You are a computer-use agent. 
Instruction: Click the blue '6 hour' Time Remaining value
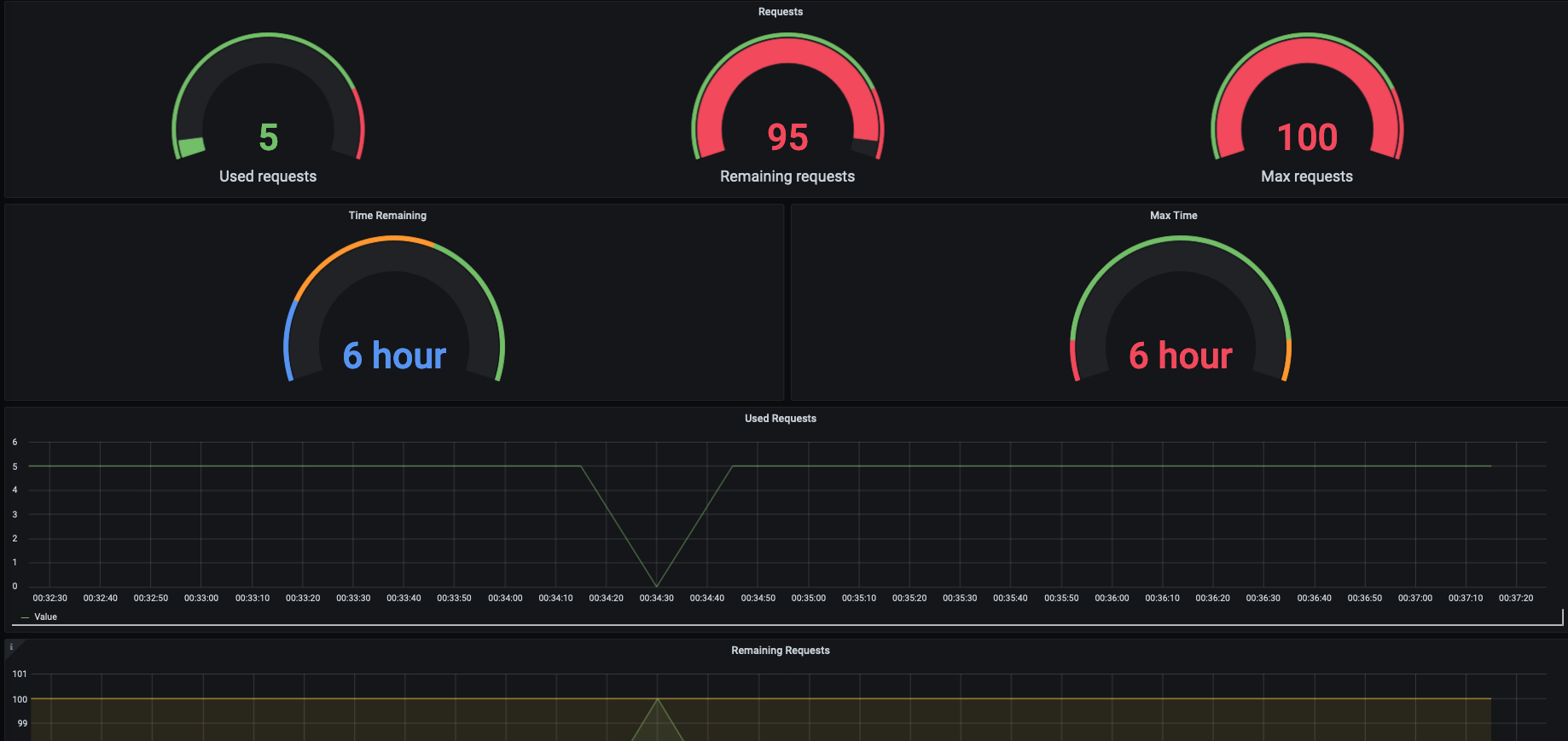[394, 356]
